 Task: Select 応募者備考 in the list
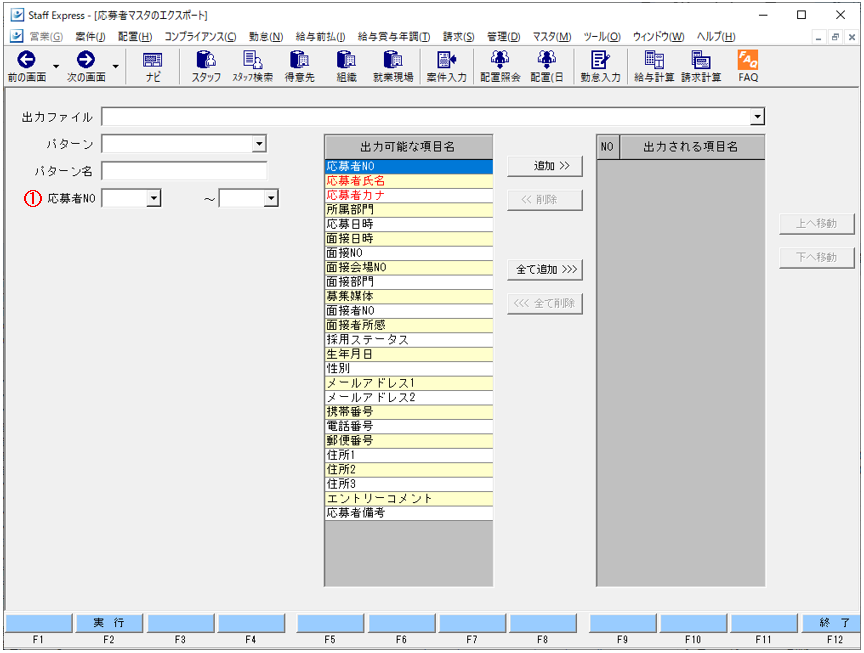coord(409,513)
